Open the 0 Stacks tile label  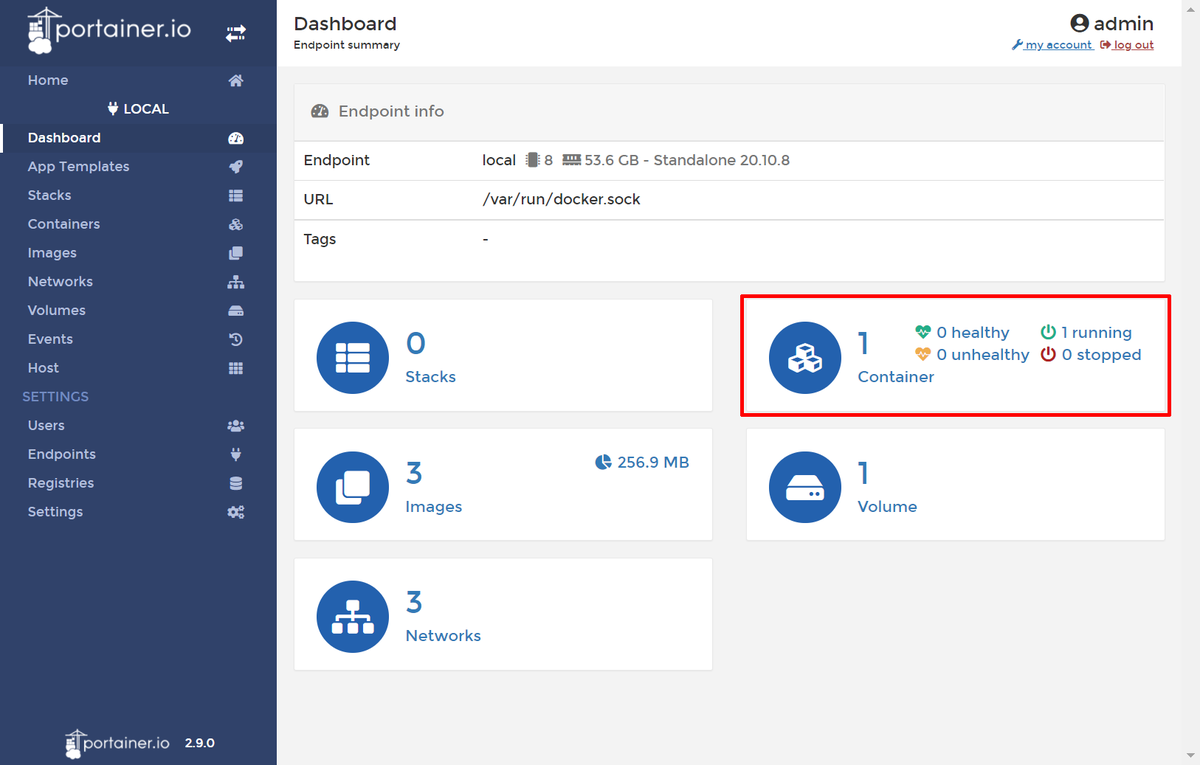(430, 377)
